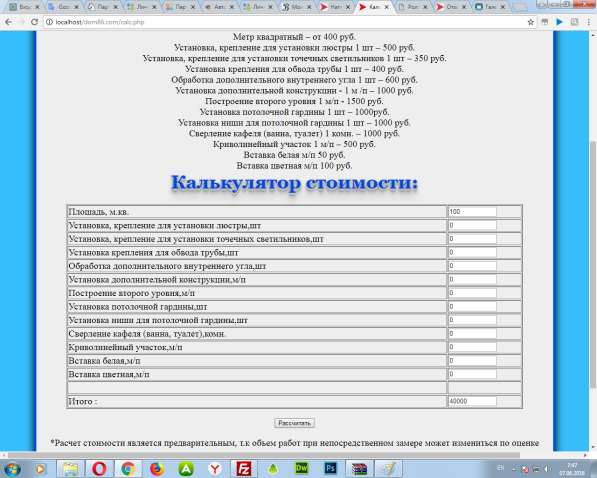597x478 pixels.
Task: Click the volume speaker icon in the system tray
Action: tap(548, 469)
